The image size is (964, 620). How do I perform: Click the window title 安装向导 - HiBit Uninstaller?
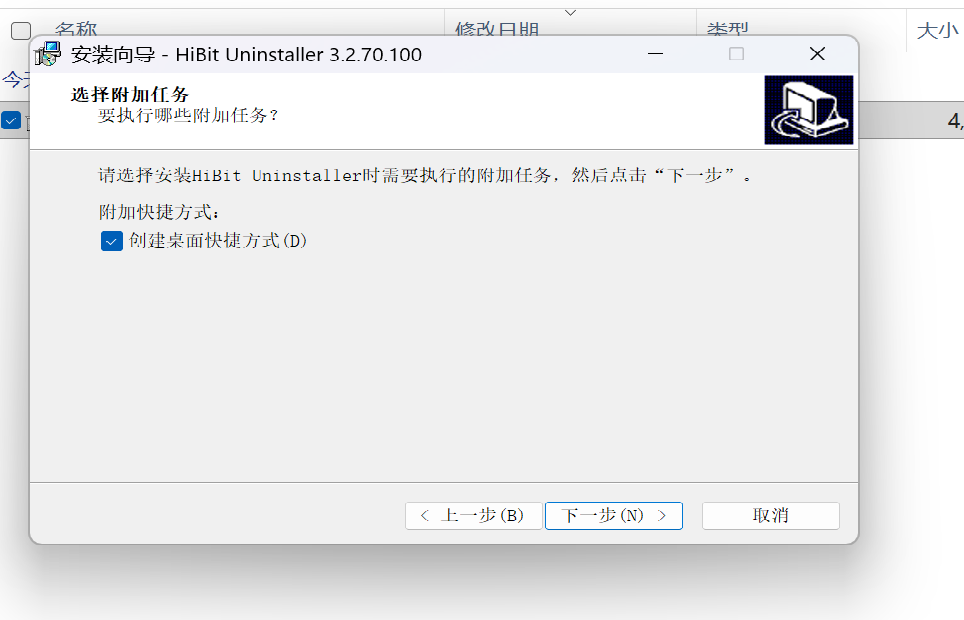(x=246, y=55)
